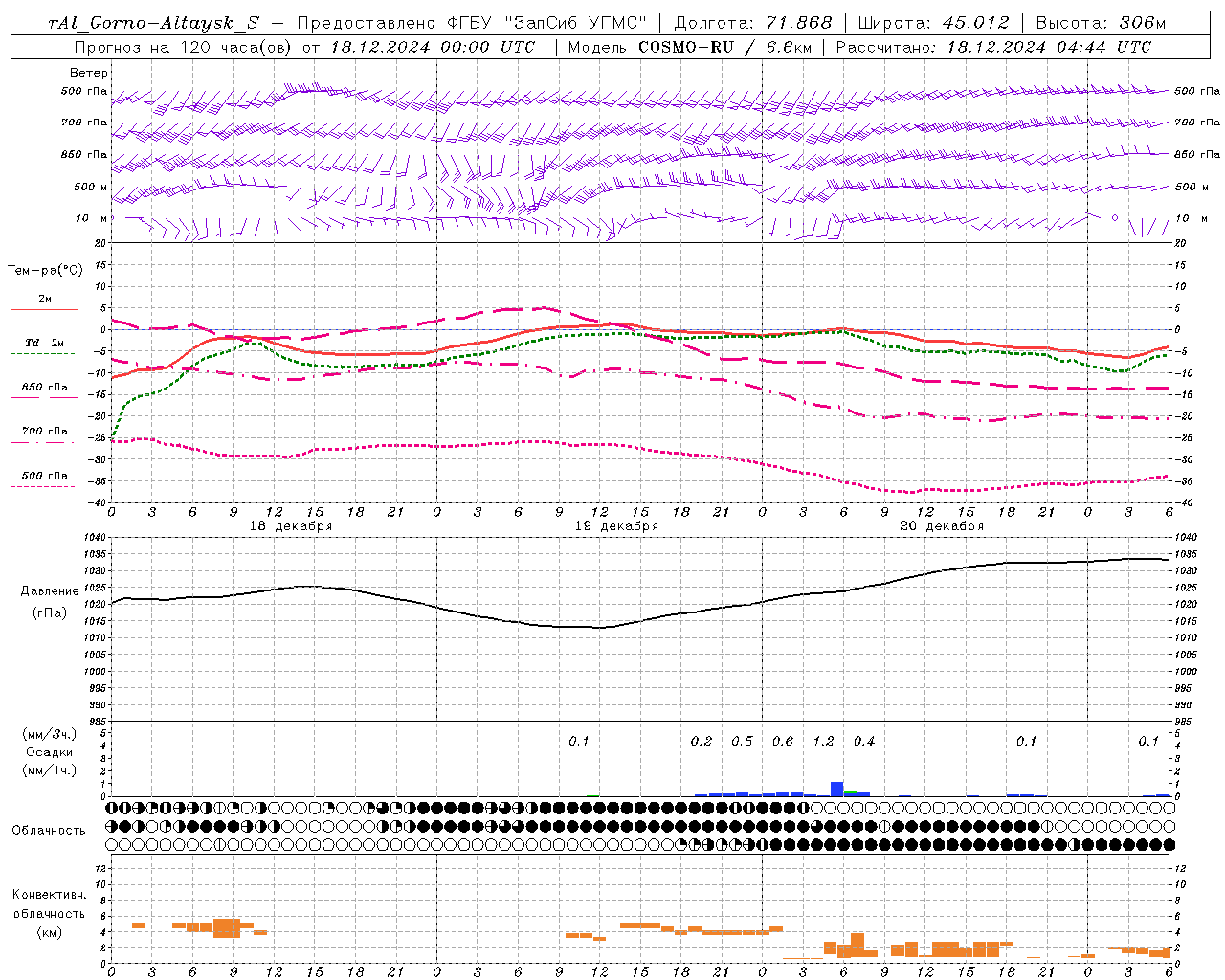1225x980 pixels.
Task: Select the Прогноз на 120 часа(ов) text
Action: pos(185,47)
